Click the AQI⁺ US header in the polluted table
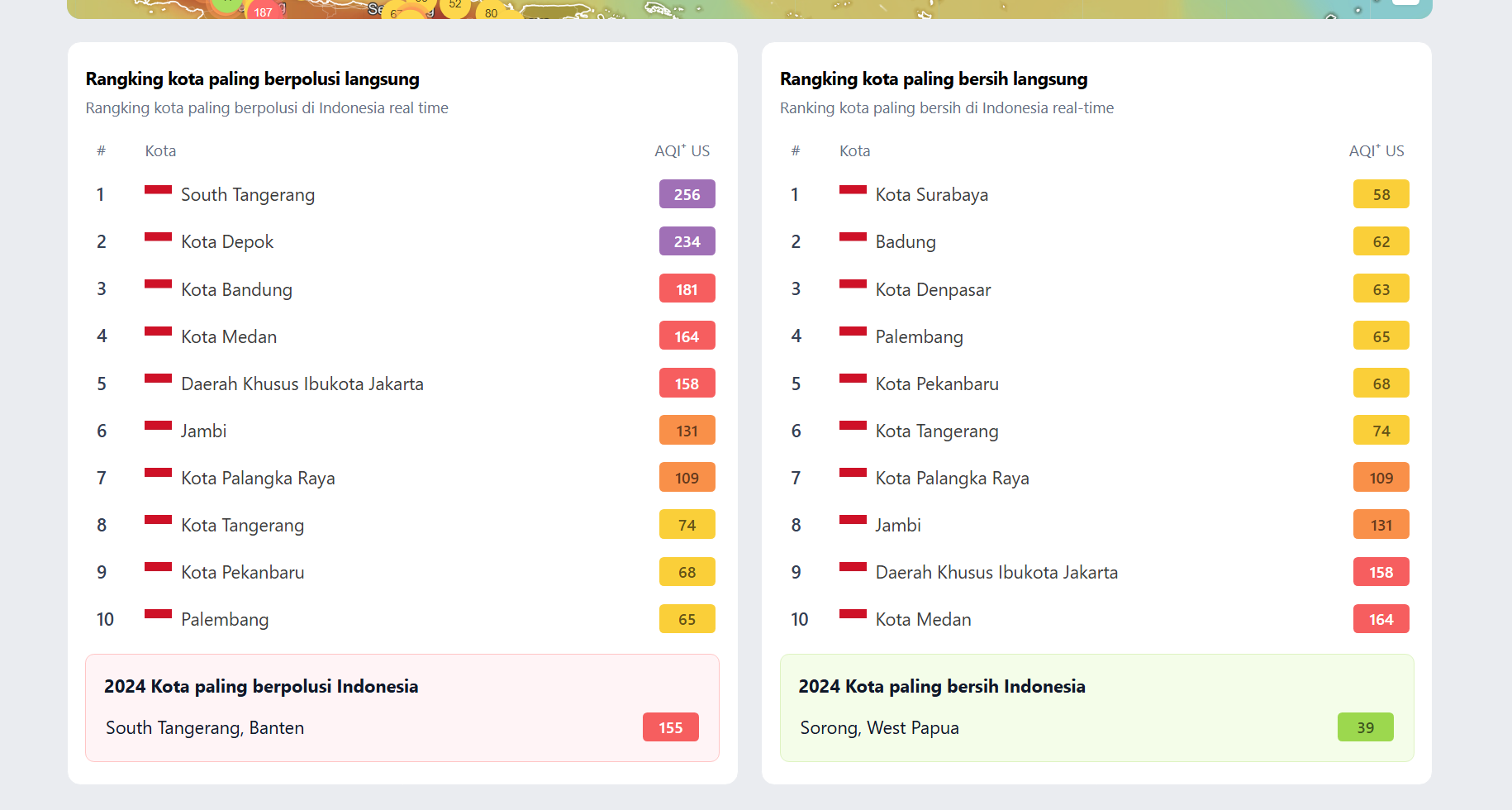The width and height of the screenshot is (1512, 810). [682, 150]
